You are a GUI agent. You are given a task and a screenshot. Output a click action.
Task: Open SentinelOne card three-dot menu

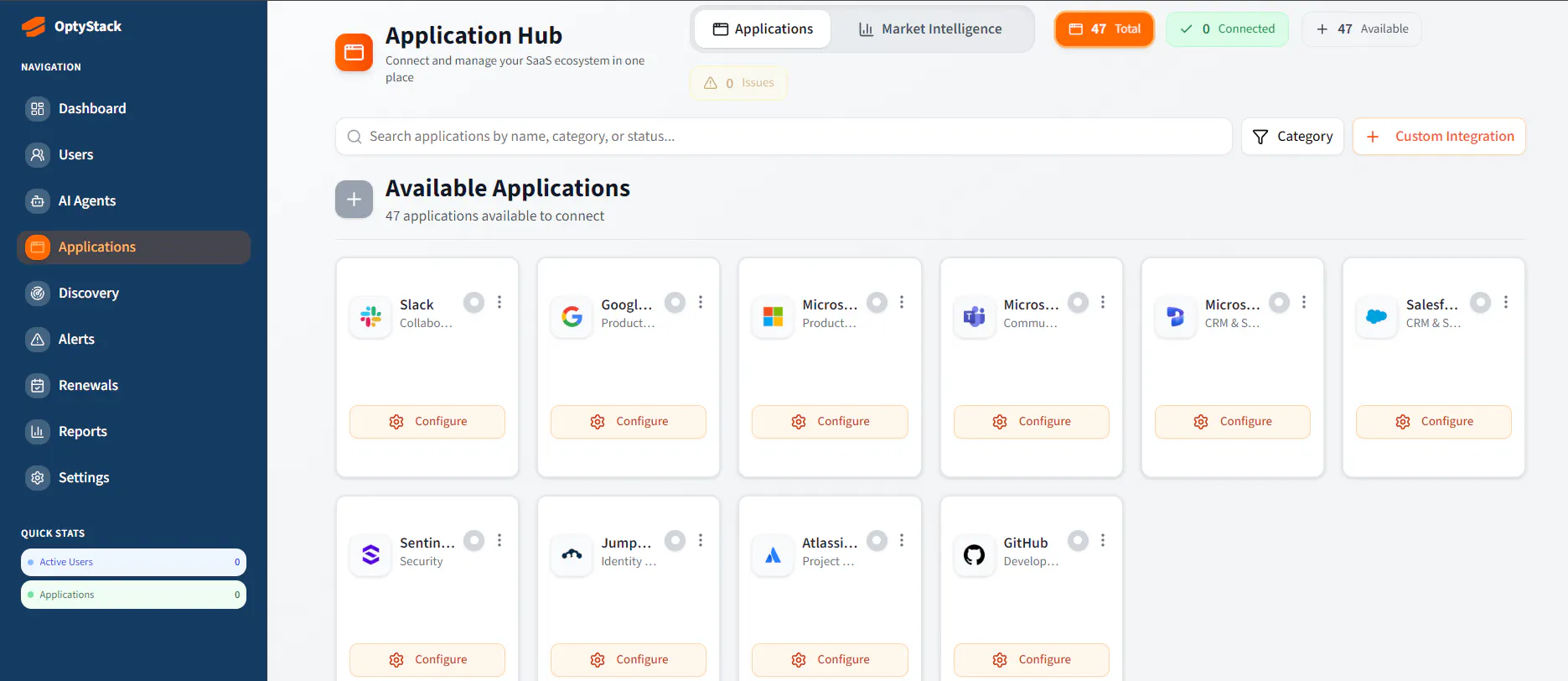[x=499, y=540]
